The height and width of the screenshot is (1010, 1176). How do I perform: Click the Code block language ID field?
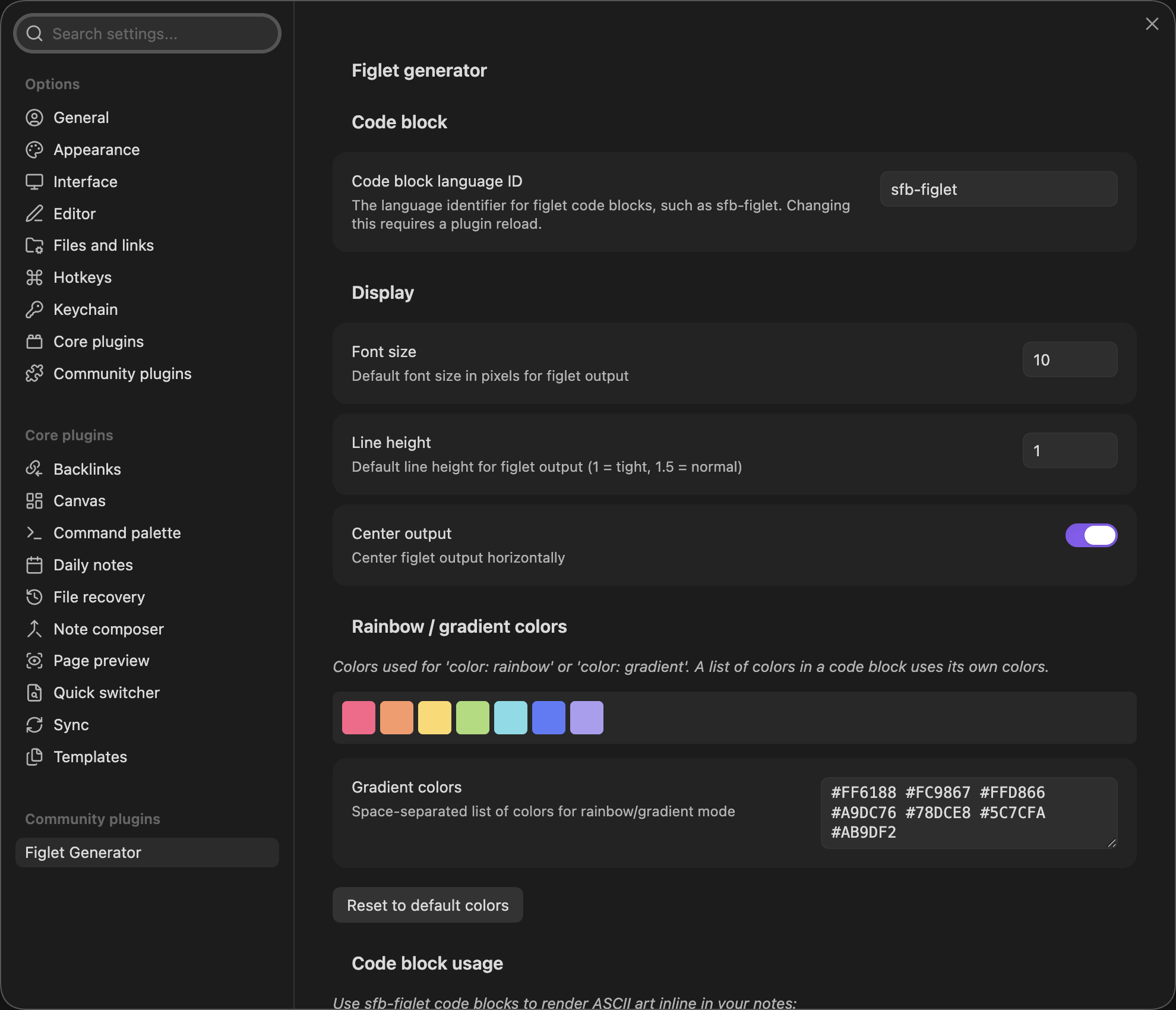point(999,189)
